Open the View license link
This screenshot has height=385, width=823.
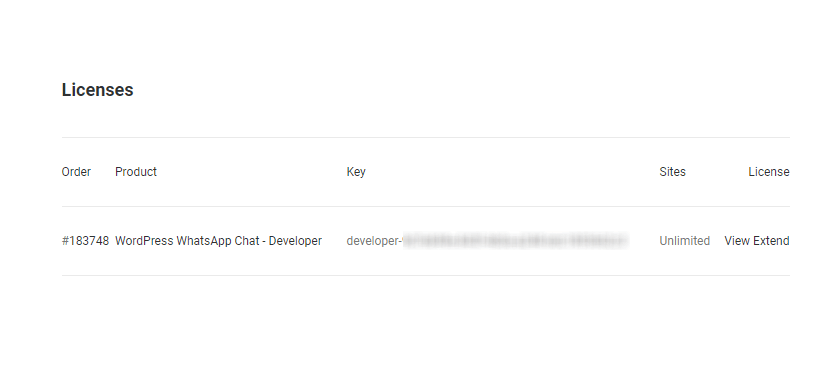tap(737, 241)
